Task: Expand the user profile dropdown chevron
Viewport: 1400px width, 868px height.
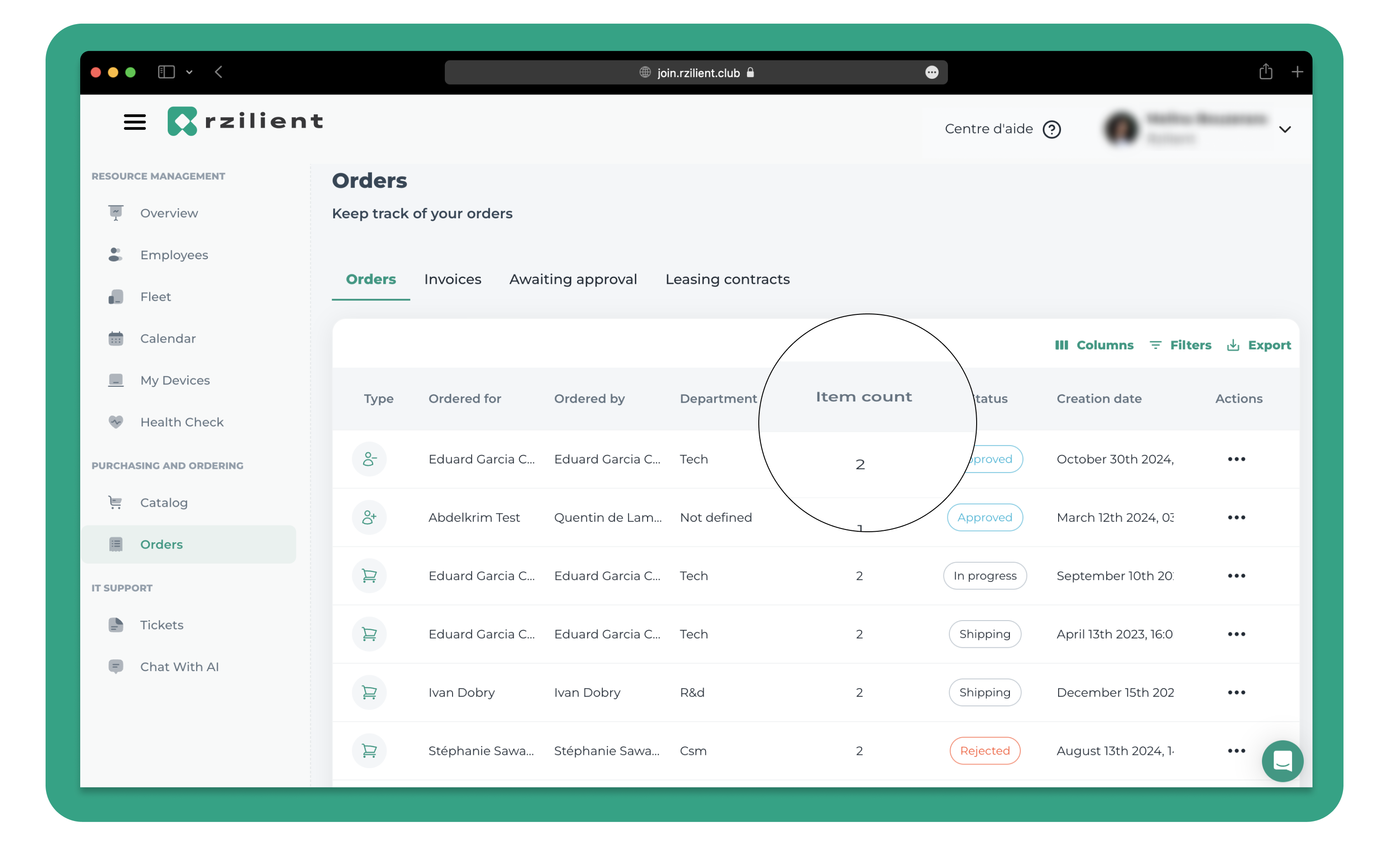Action: [1285, 130]
